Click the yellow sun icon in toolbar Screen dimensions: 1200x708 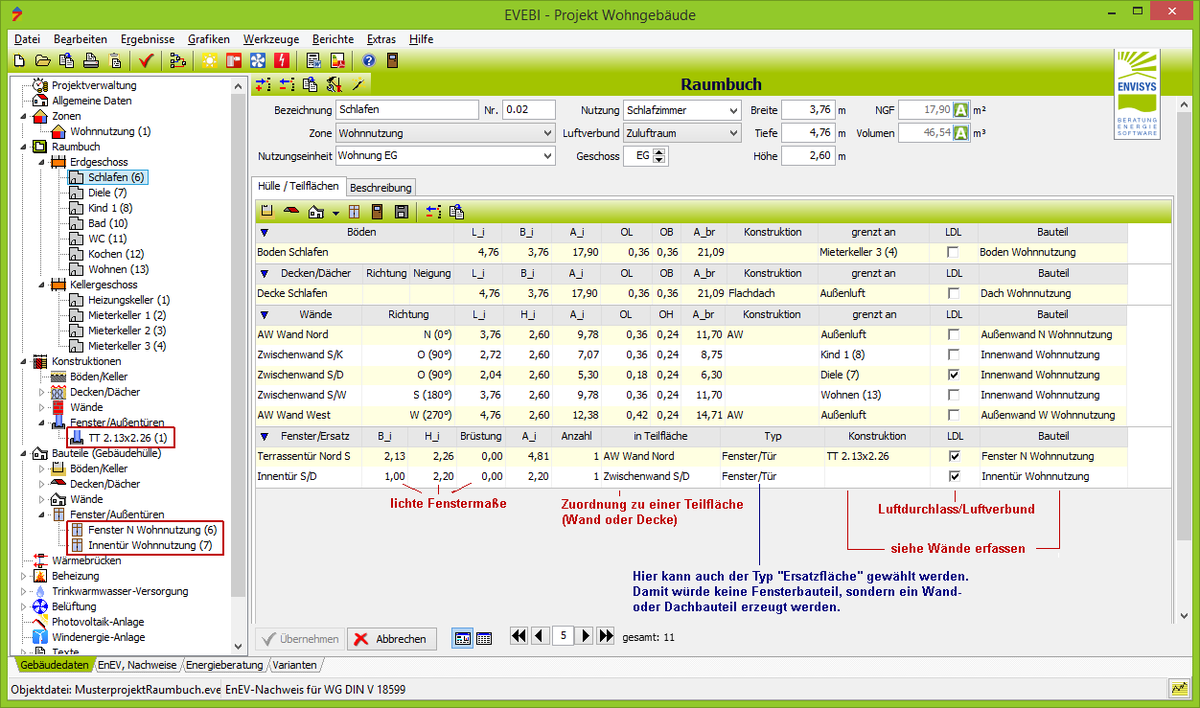(x=208, y=60)
